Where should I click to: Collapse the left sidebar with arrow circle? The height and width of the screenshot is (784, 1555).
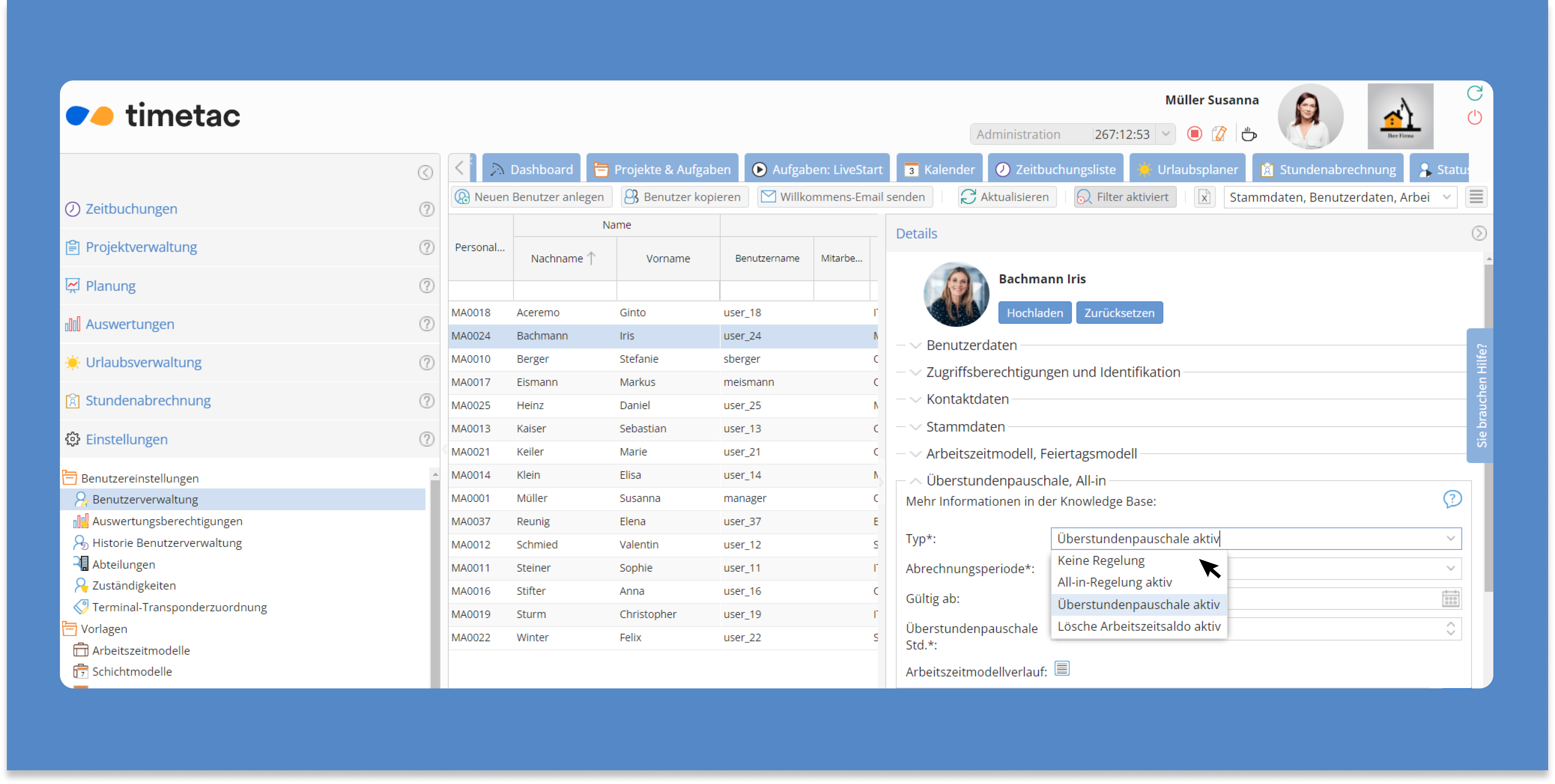coord(425,172)
